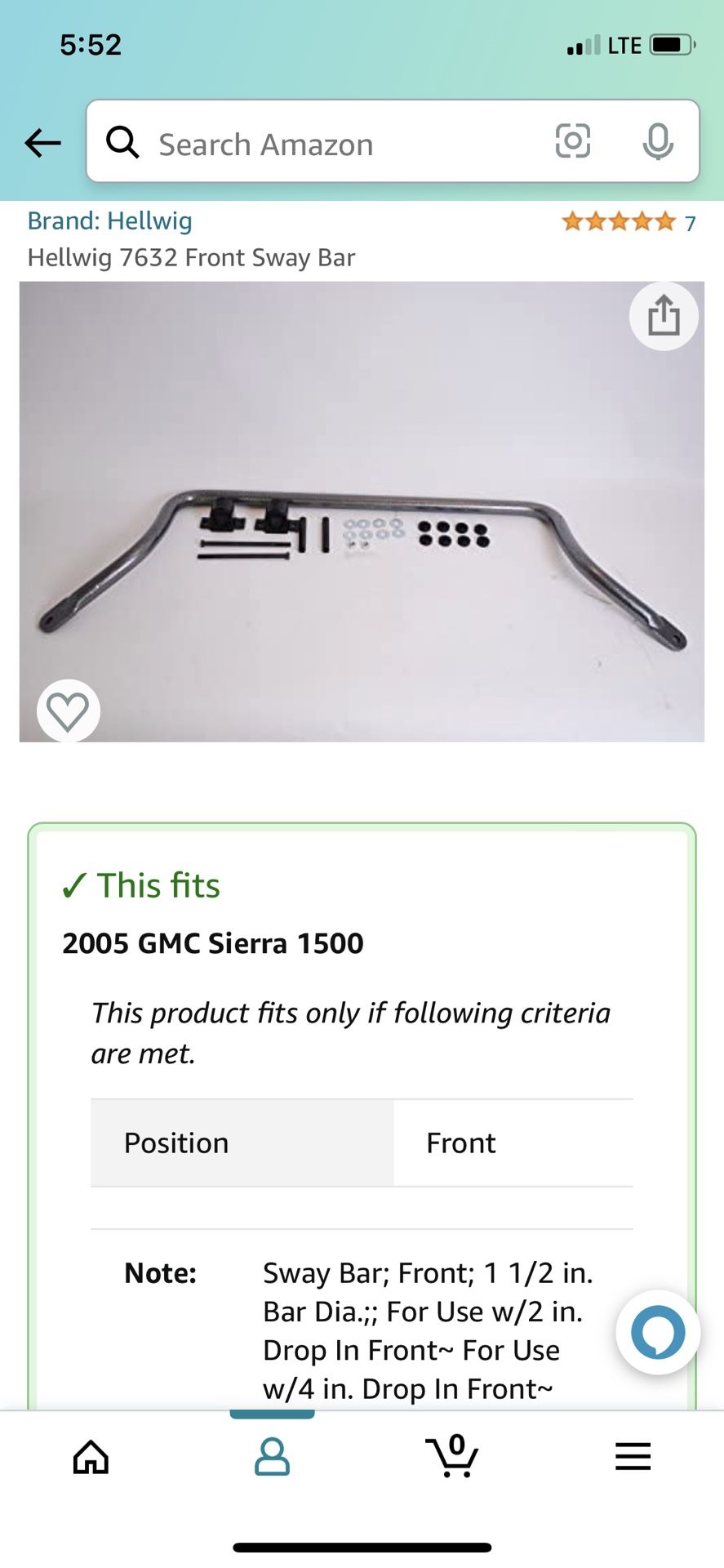Open camera lens visual search

[572, 141]
